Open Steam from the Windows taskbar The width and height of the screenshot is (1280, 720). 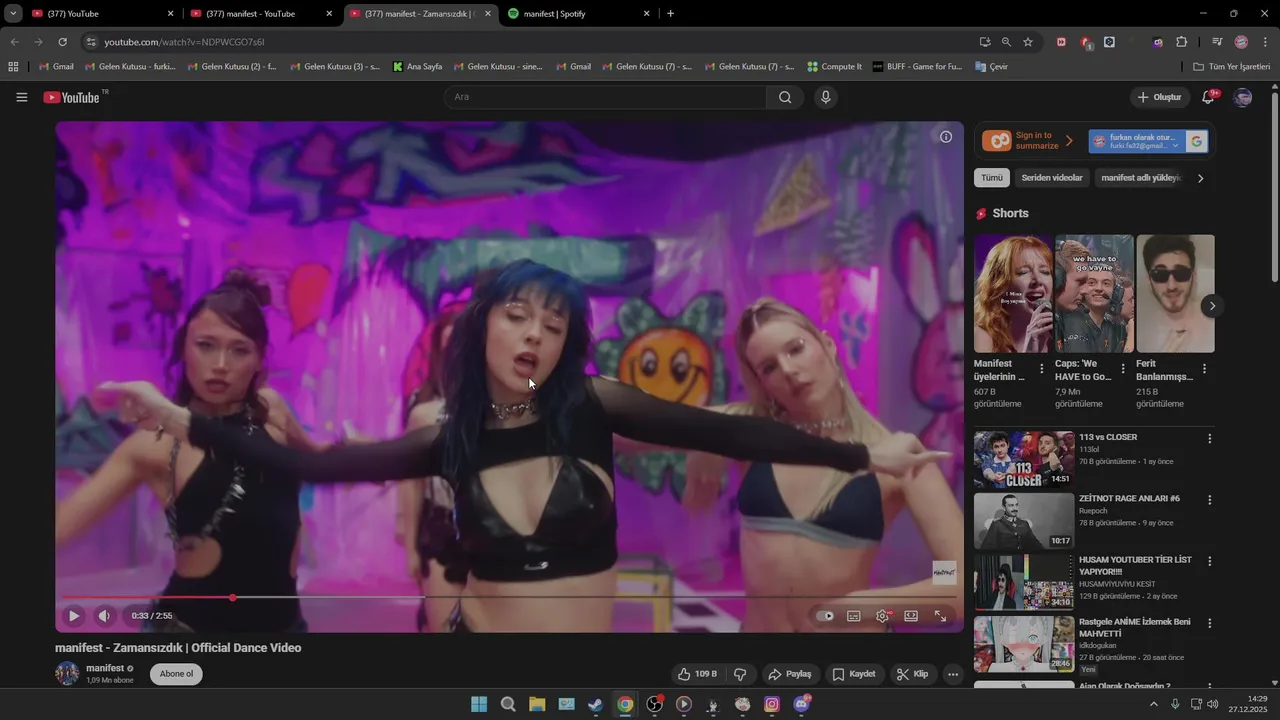coord(595,704)
